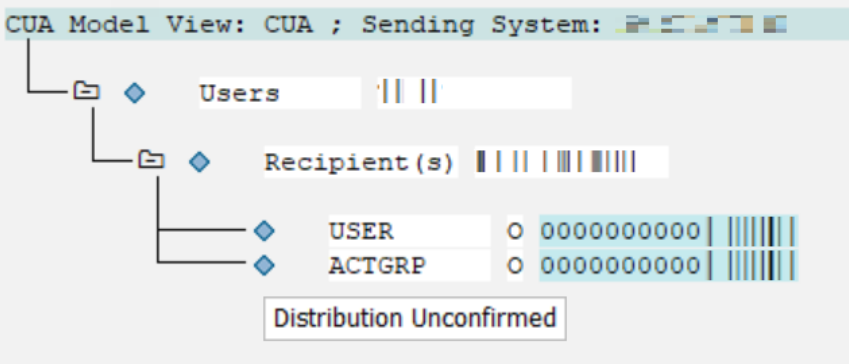
Task: Click the diamond icon beside Recipient(s)
Action: click(x=199, y=162)
